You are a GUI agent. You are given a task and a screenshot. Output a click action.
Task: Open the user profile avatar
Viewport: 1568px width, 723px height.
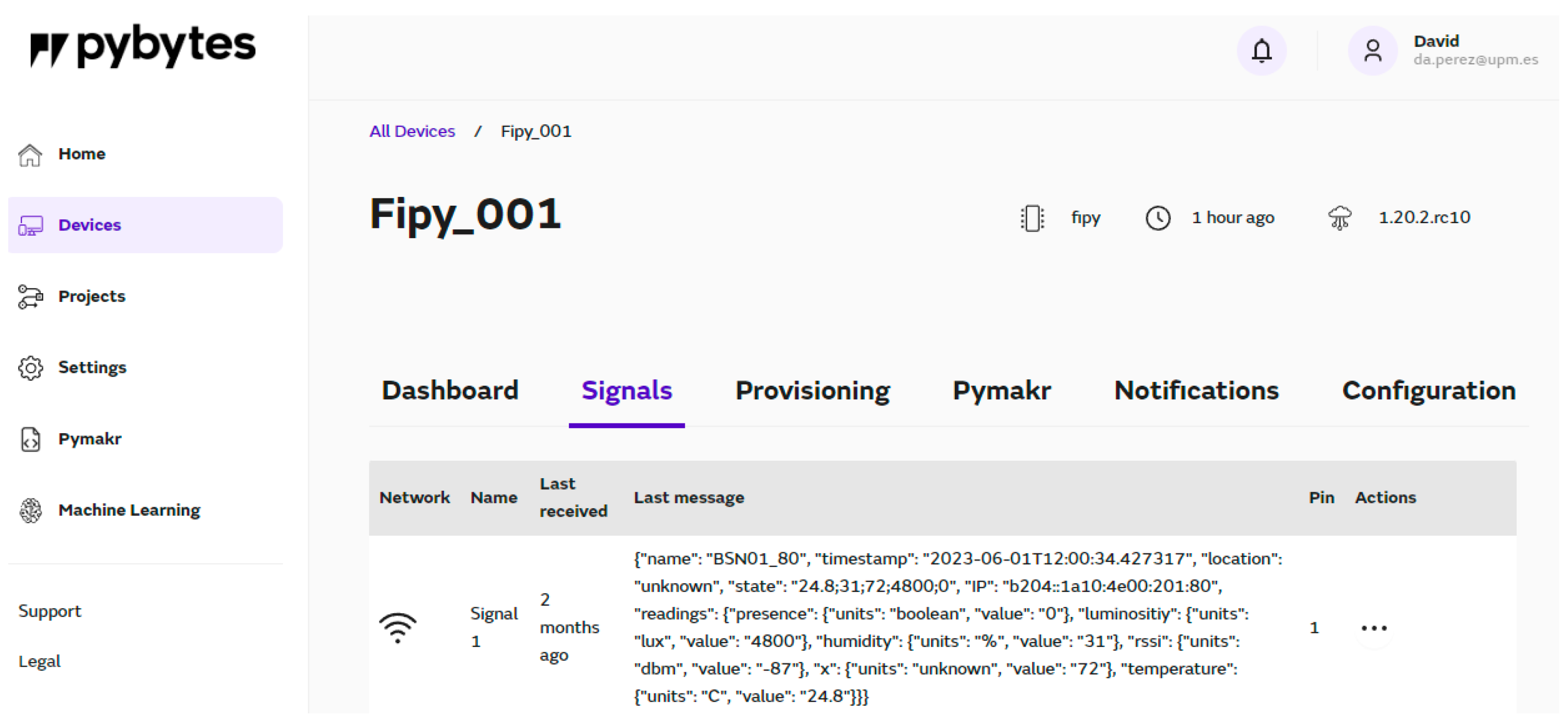tap(1372, 50)
